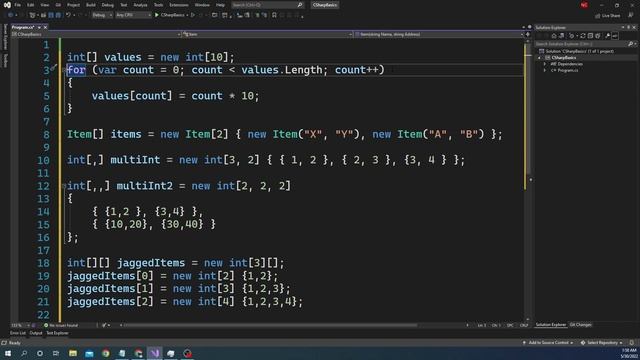Image resolution: width=640 pixels, height=360 pixels.
Task: Click the Properties wrench in Solution Explorer toolbar
Action: 608,36
